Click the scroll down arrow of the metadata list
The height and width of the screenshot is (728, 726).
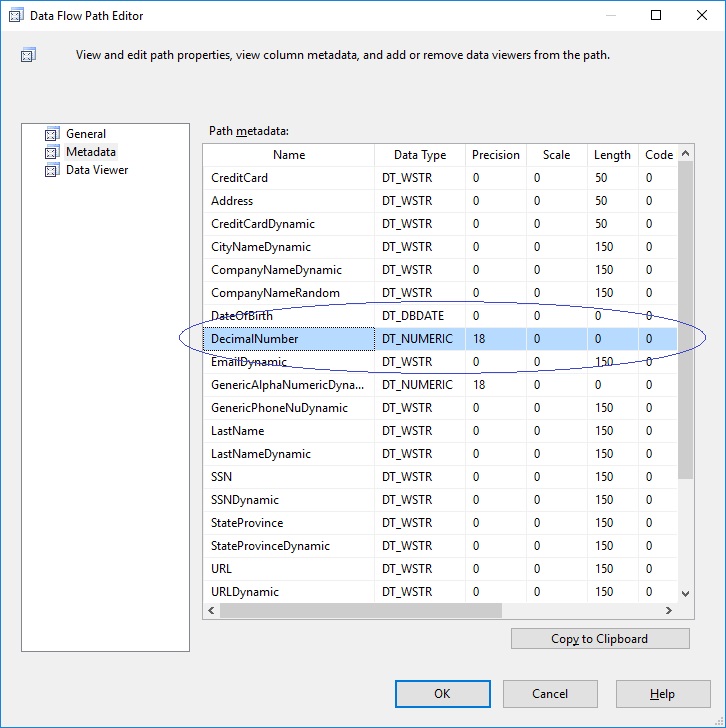(685, 593)
